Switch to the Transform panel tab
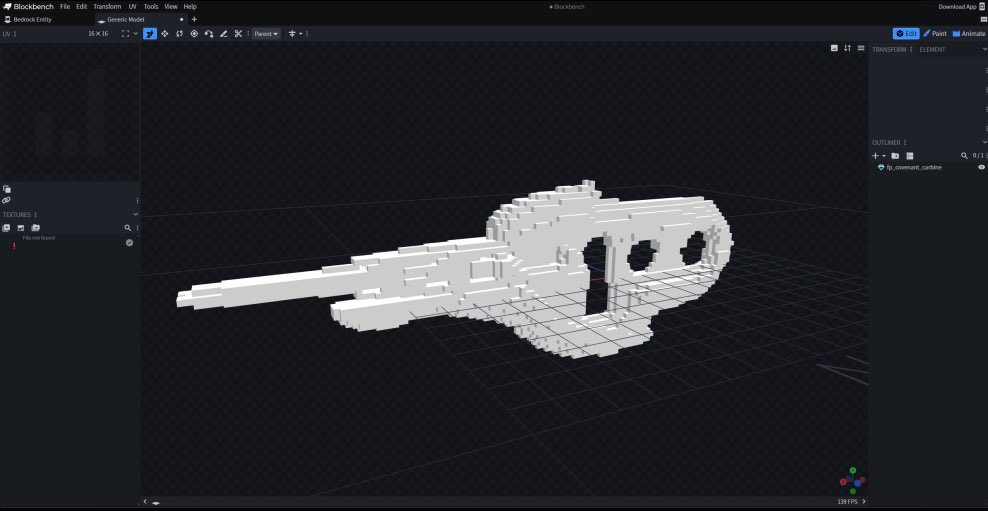This screenshot has height=511, width=988. click(x=889, y=50)
